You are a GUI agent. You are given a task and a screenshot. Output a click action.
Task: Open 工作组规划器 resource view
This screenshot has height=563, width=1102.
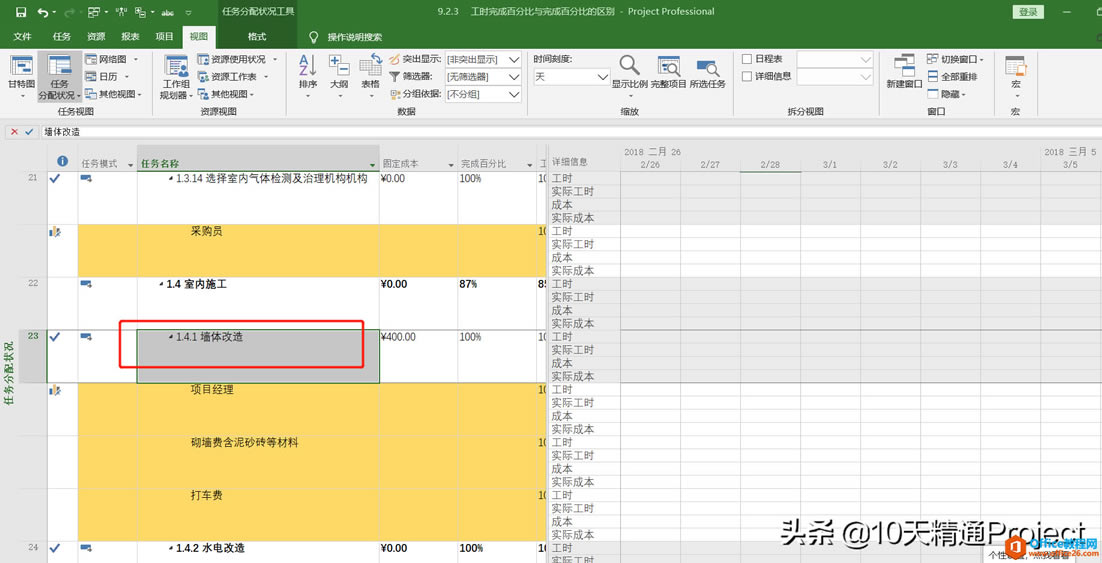click(175, 77)
